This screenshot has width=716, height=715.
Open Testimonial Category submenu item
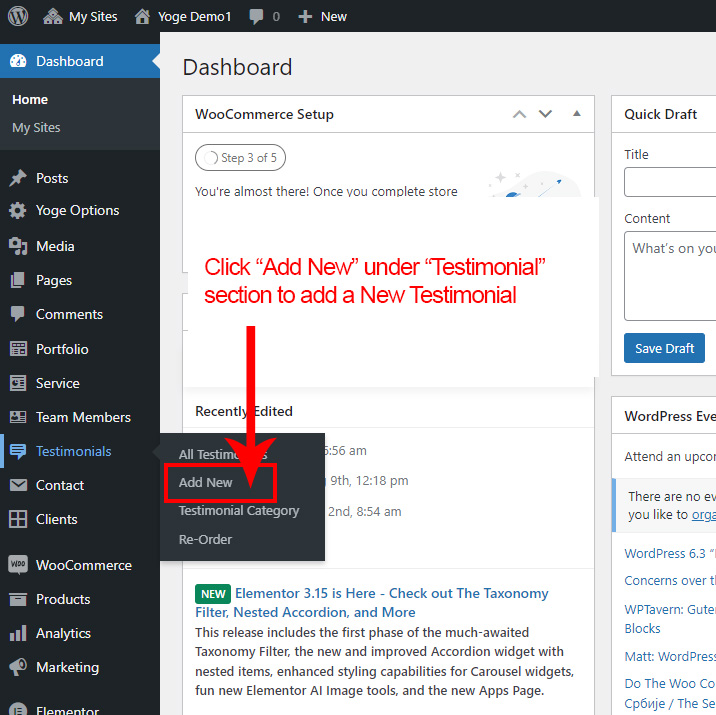tap(239, 510)
